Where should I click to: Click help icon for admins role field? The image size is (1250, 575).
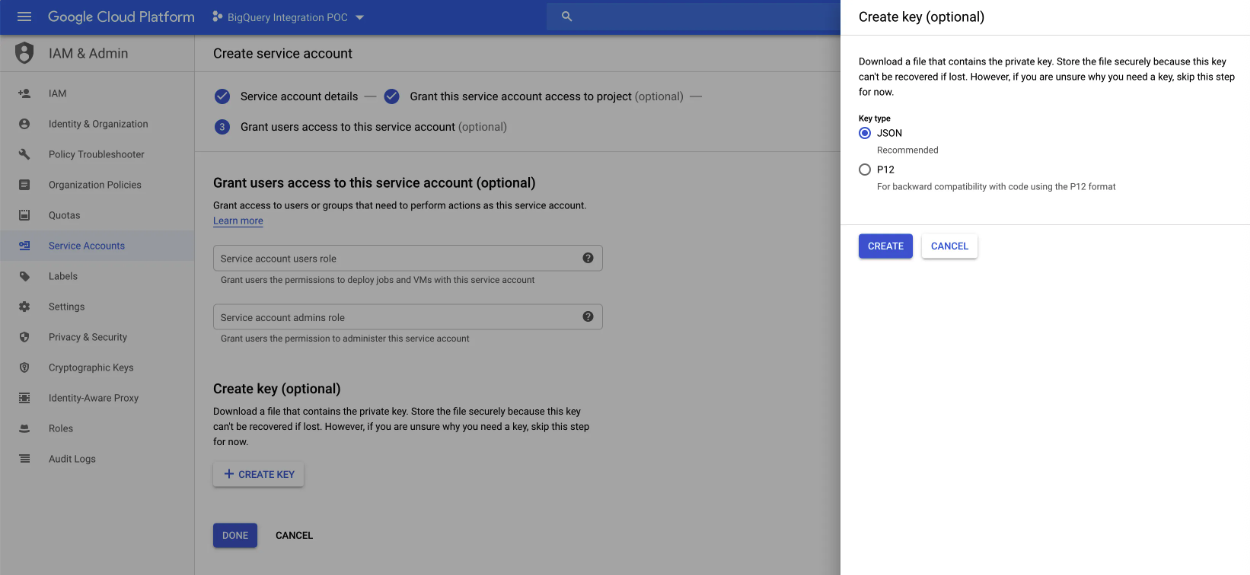tap(588, 317)
